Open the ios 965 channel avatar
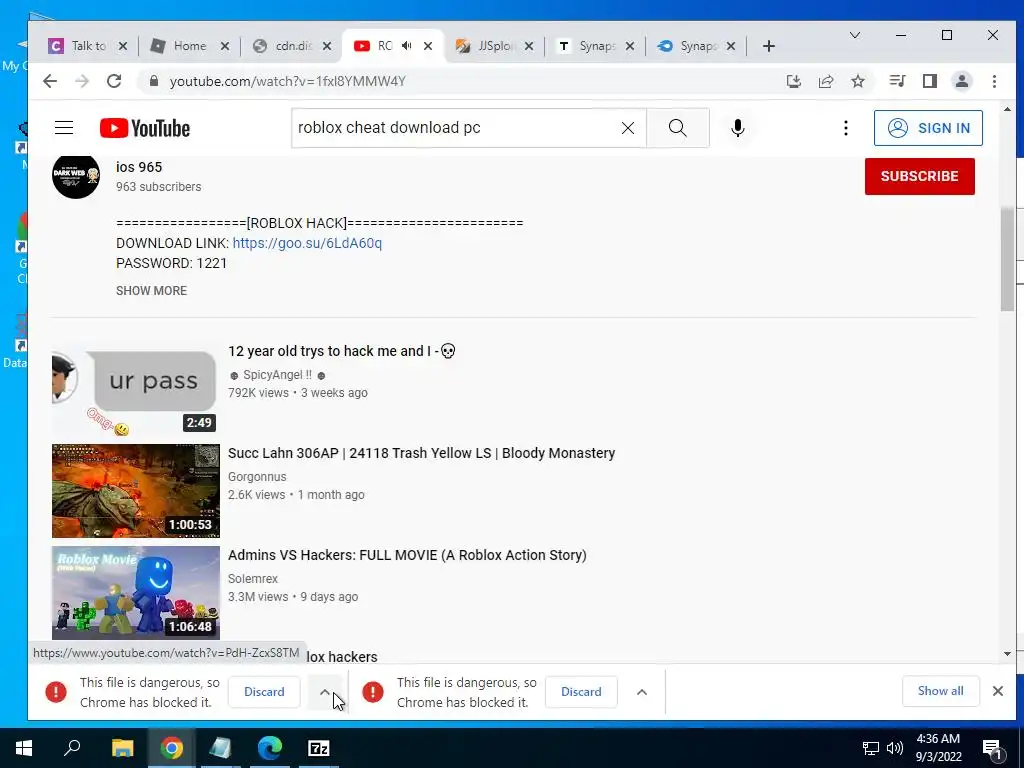This screenshot has height=768, width=1024. click(x=76, y=175)
